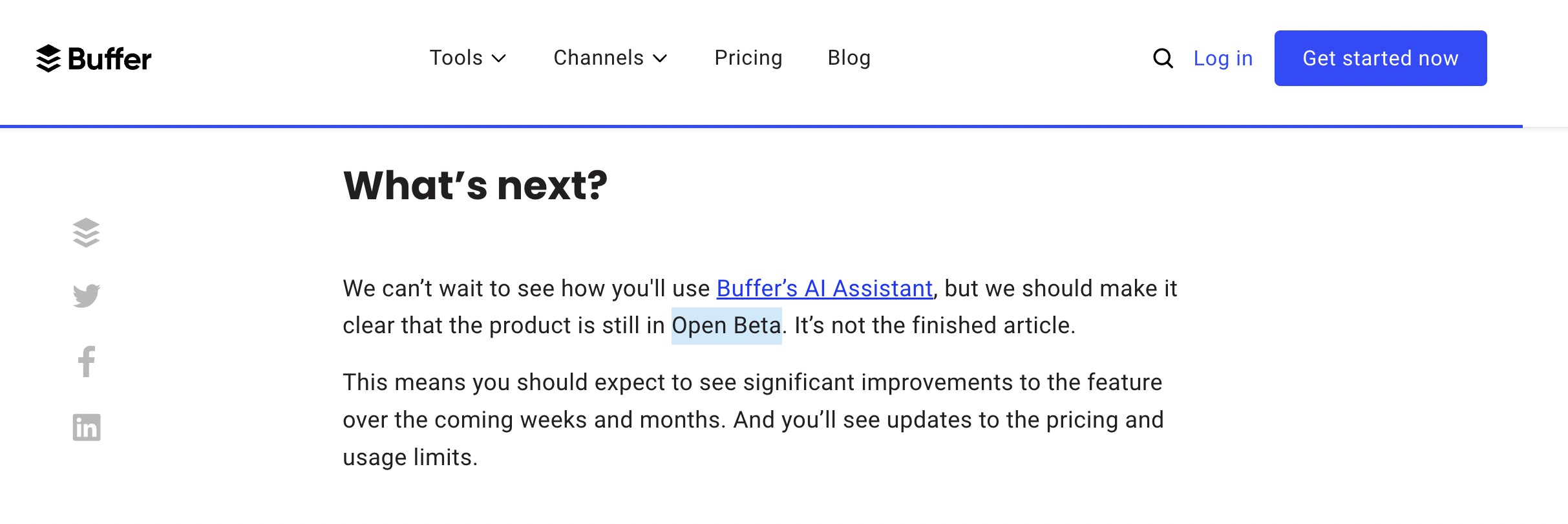Click the bird icon in the left sidebar
This screenshot has height=524, width=1568.
(x=86, y=296)
